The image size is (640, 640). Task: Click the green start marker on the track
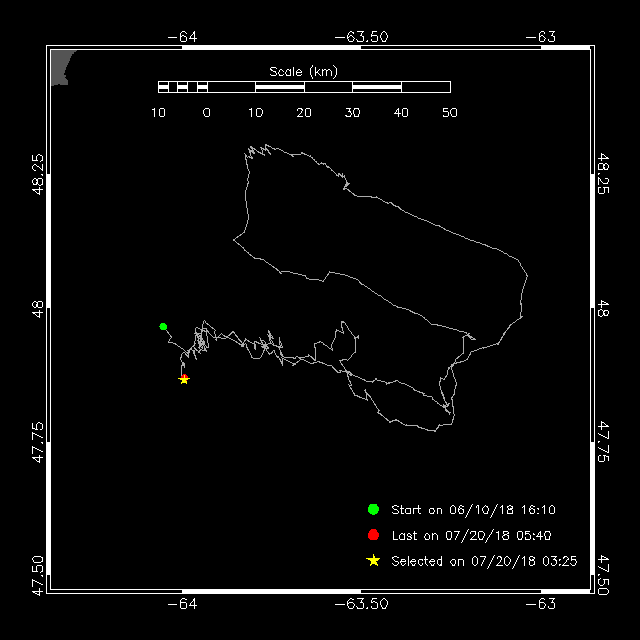click(163, 327)
